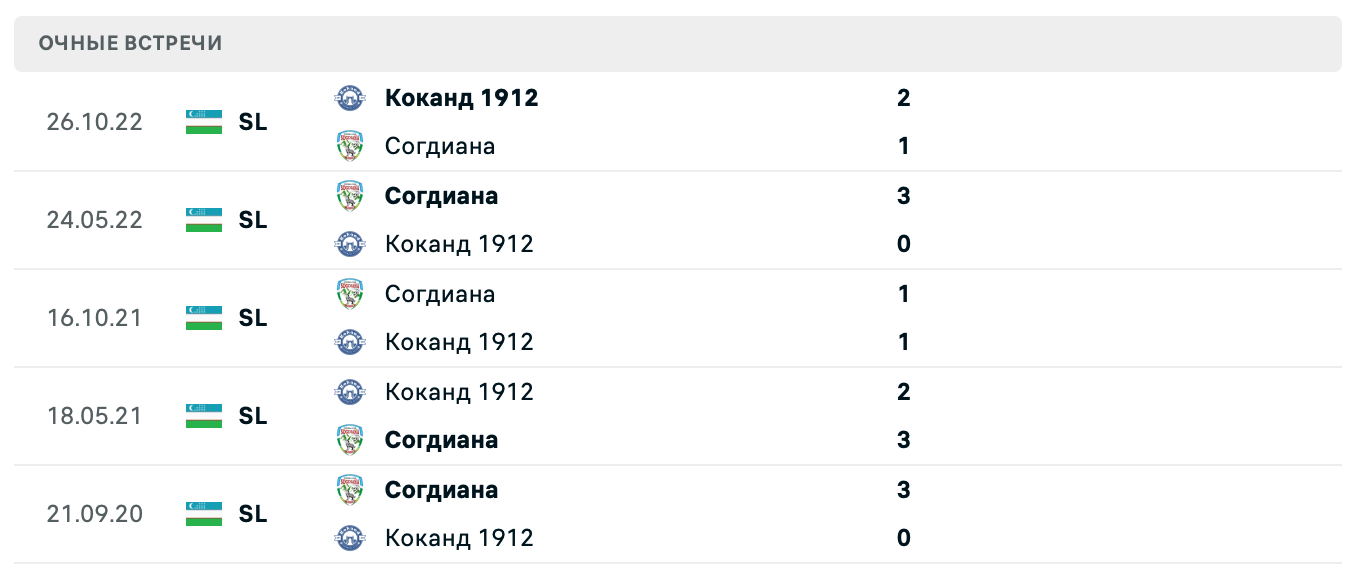Click the Коканд 1912 badge in the 18.05.21 match
Viewport: 1356px width, 578px height.
pyautogui.click(x=350, y=391)
